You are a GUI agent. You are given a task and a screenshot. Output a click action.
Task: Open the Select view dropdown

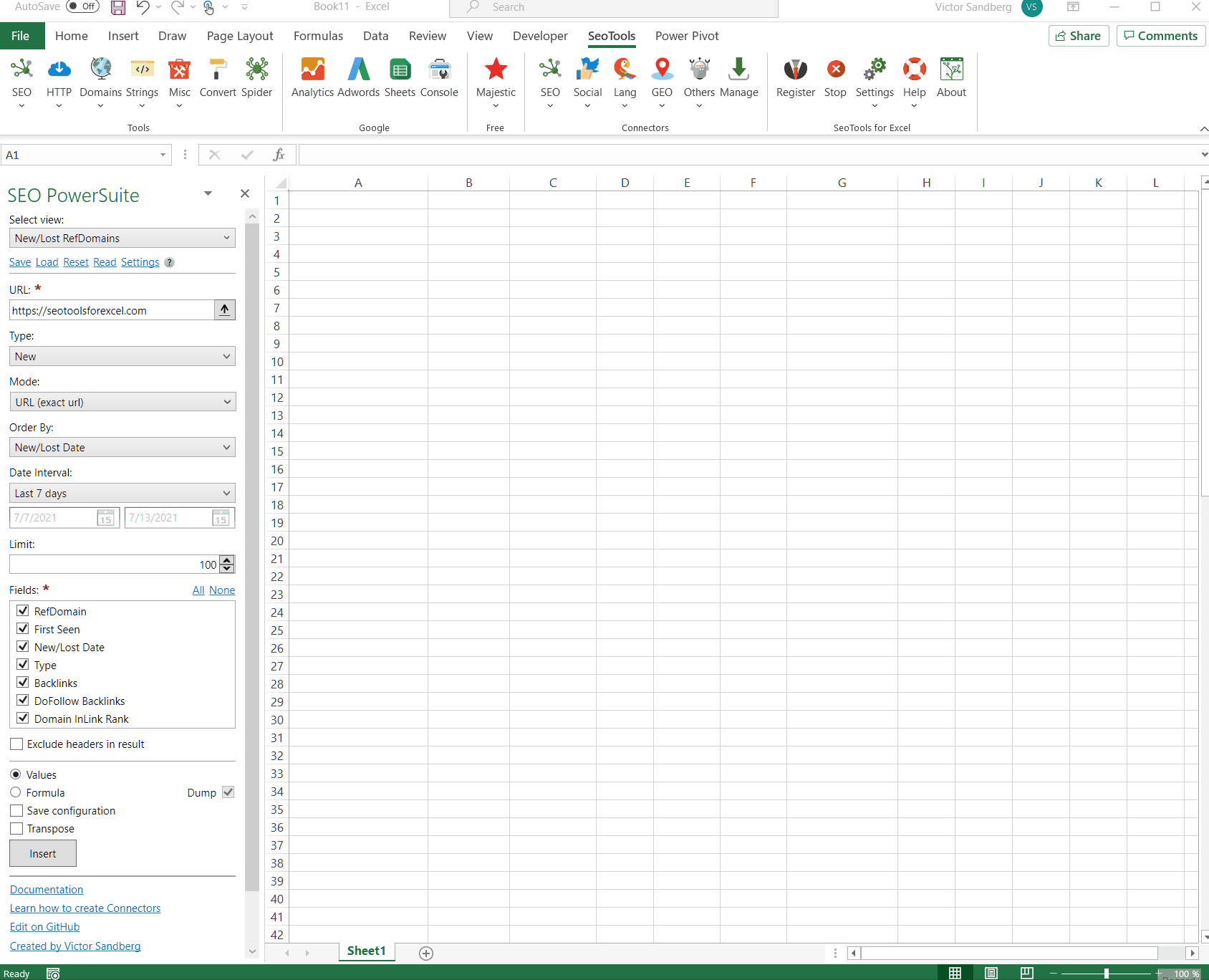122,238
